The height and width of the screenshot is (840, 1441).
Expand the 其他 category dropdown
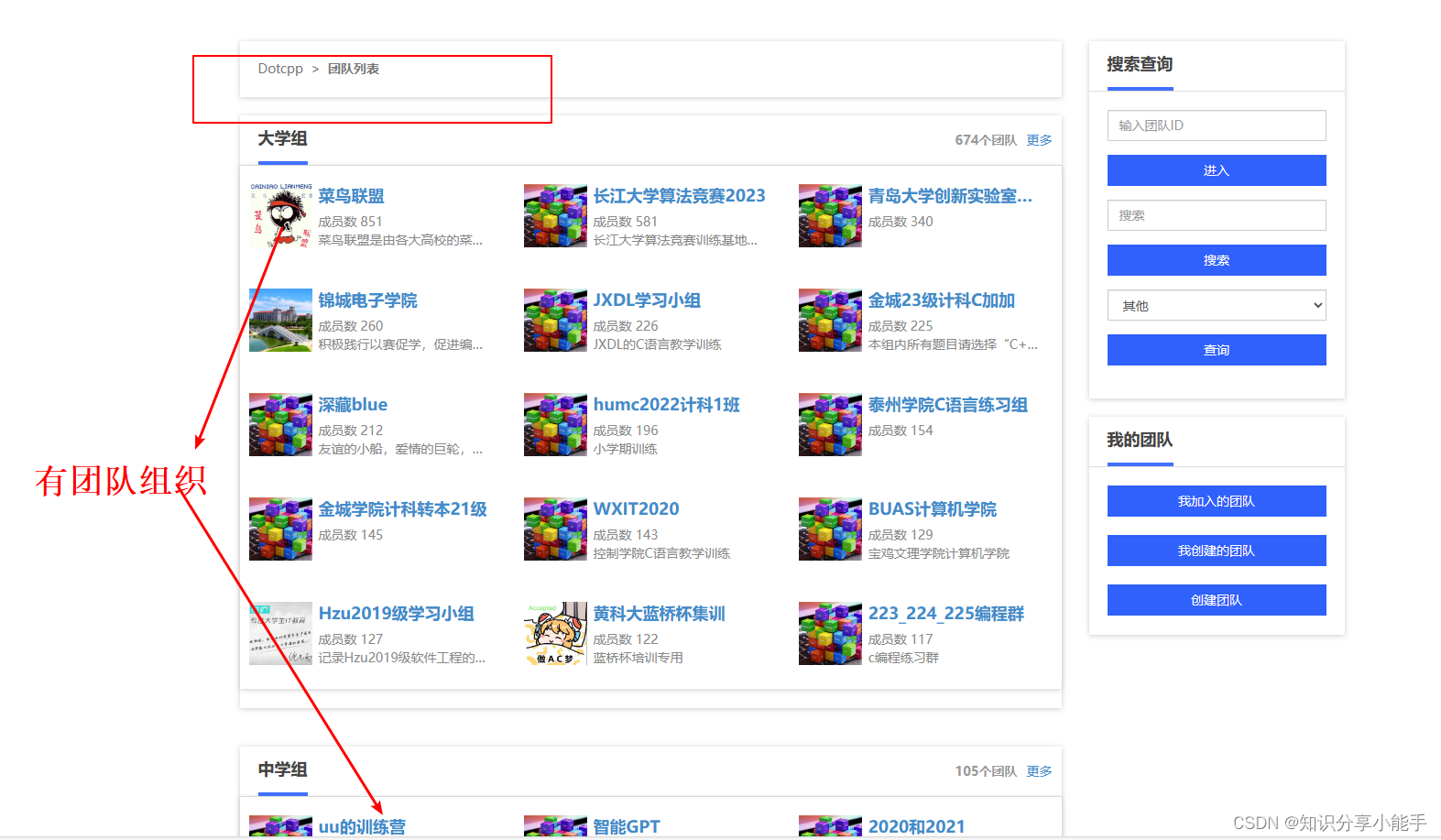(x=1217, y=305)
